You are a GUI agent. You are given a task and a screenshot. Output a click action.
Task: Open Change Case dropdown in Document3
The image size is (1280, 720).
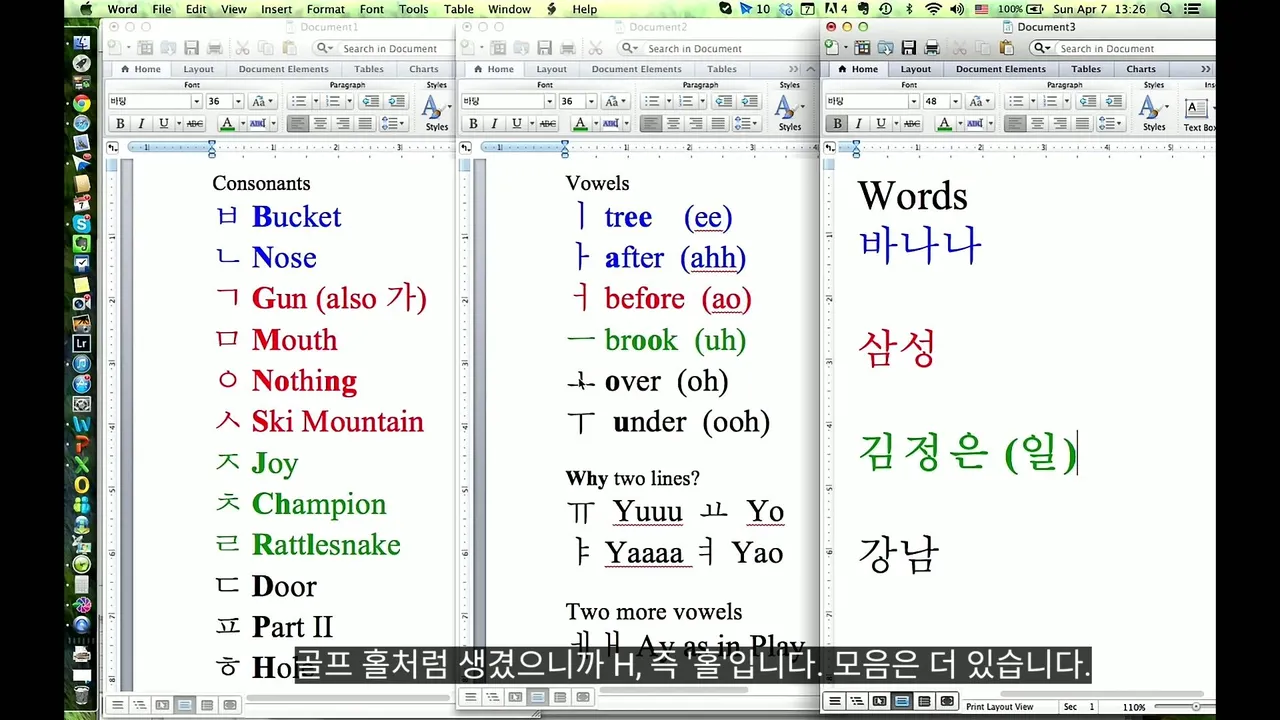click(x=980, y=101)
